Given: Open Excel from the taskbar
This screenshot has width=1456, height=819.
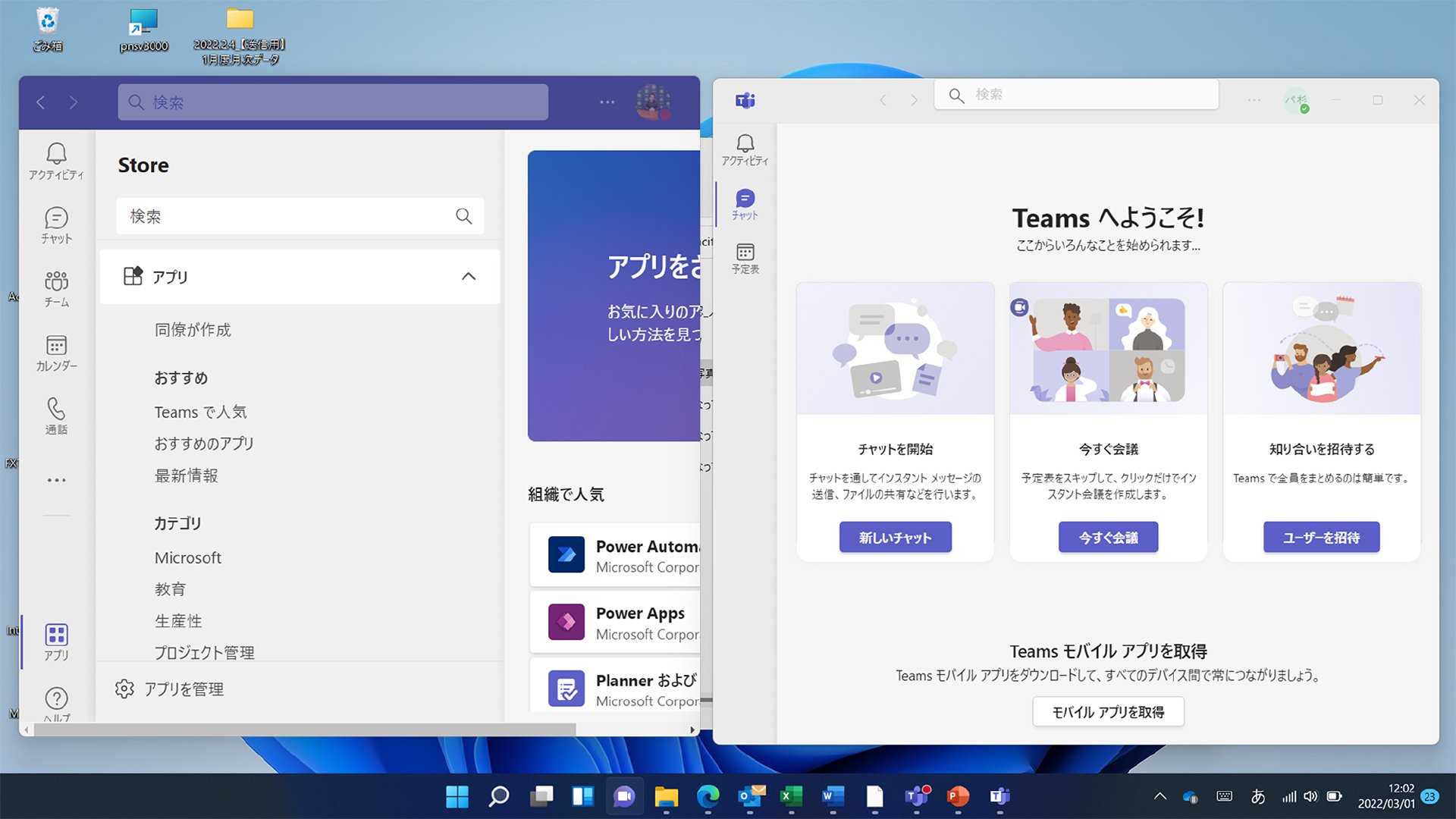Looking at the screenshot, I should pyautogui.click(x=791, y=796).
